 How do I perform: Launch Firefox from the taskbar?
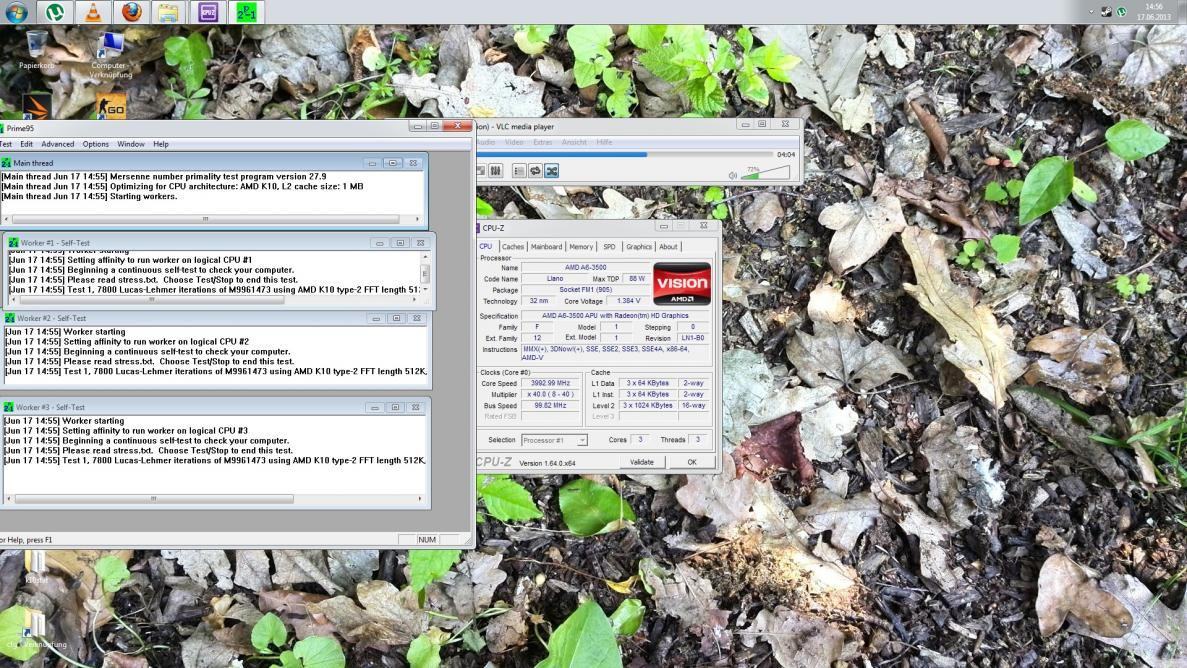click(131, 12)
